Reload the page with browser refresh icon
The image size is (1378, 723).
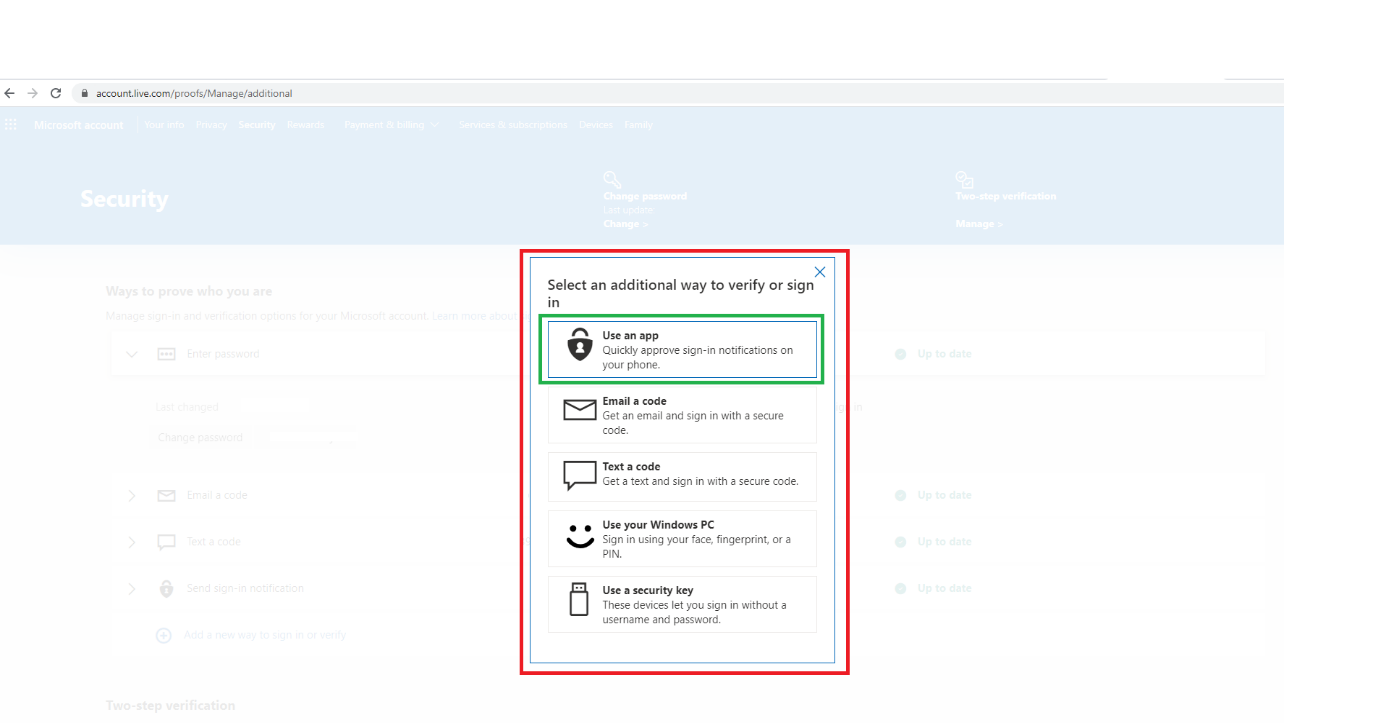coord(56,93)
